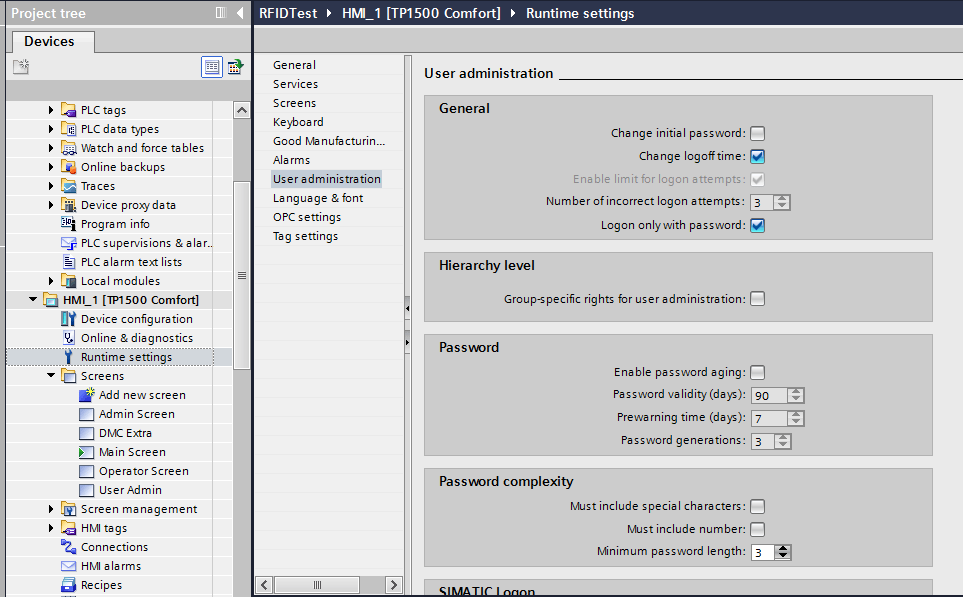Click Prewarning time days input field
The height and width of the screenshot is (597, 963).
tap(770, 419)
